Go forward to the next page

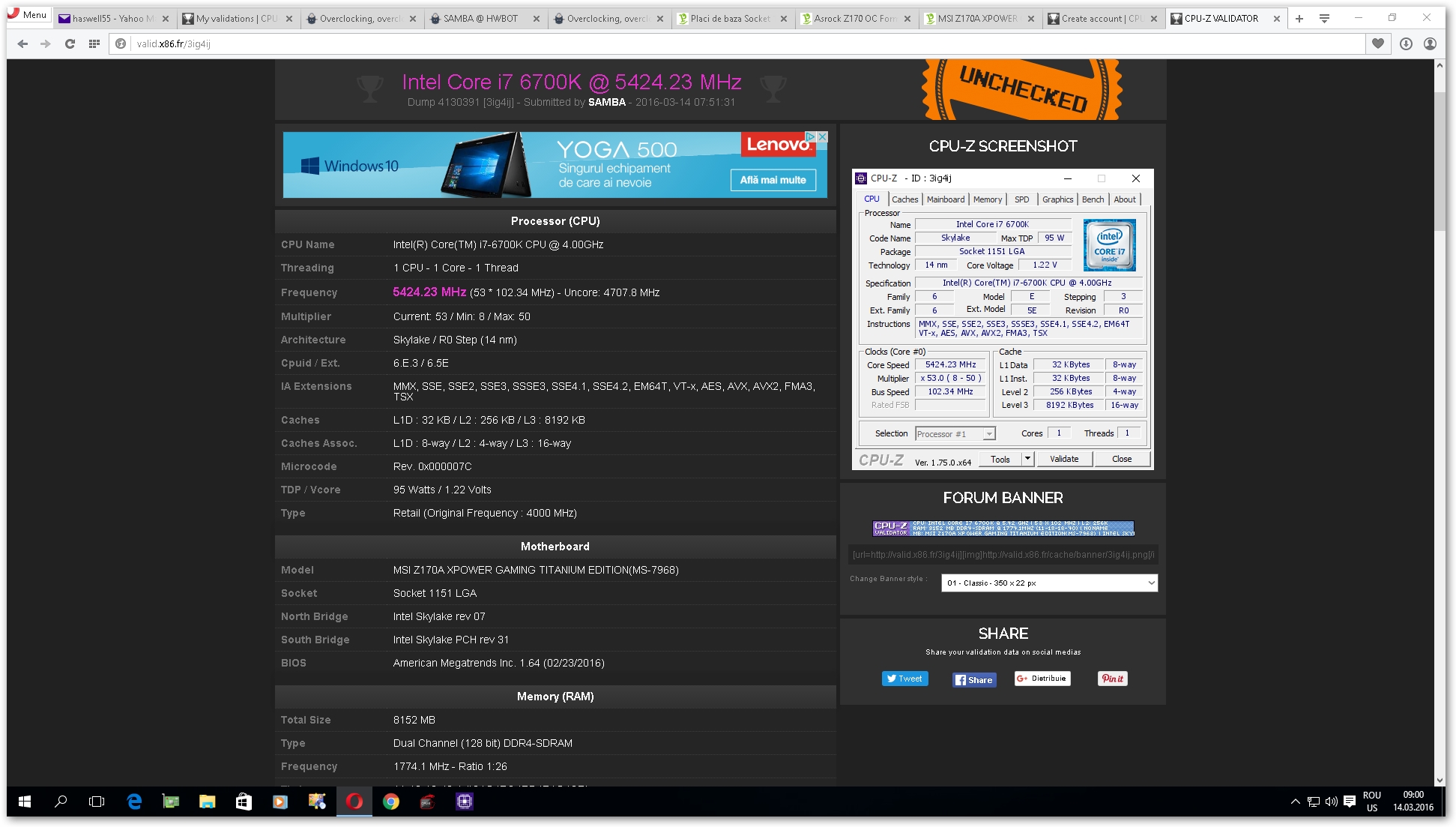point(46,44)
